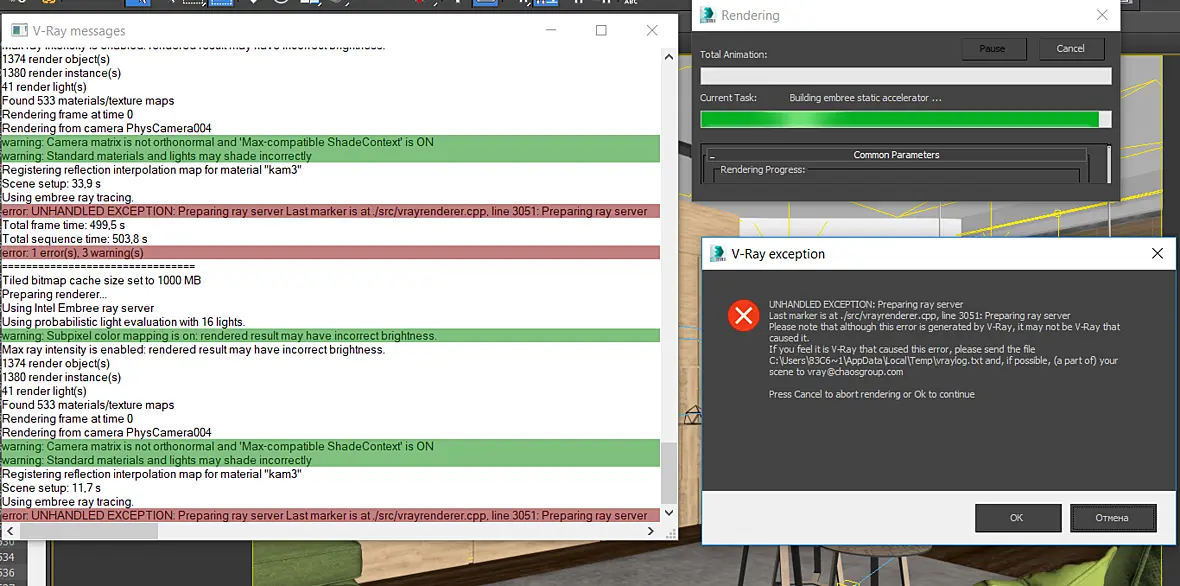1180x586 pixels.
Task: Click the V-Ray messages window title icon
Action: (19, 31)
